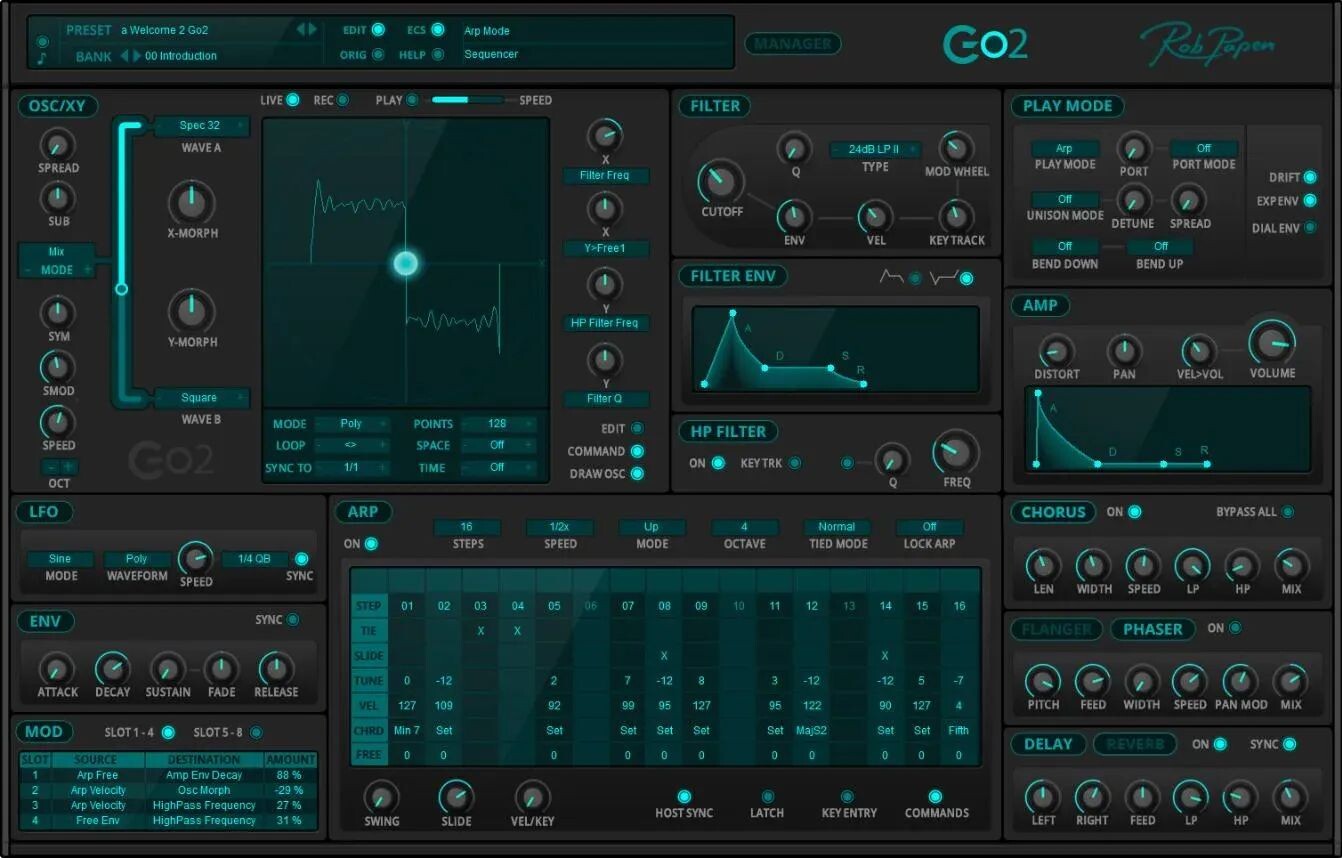Open the LFO MODE Sine dropdown

pyautogui.click(x=60, y=559)
